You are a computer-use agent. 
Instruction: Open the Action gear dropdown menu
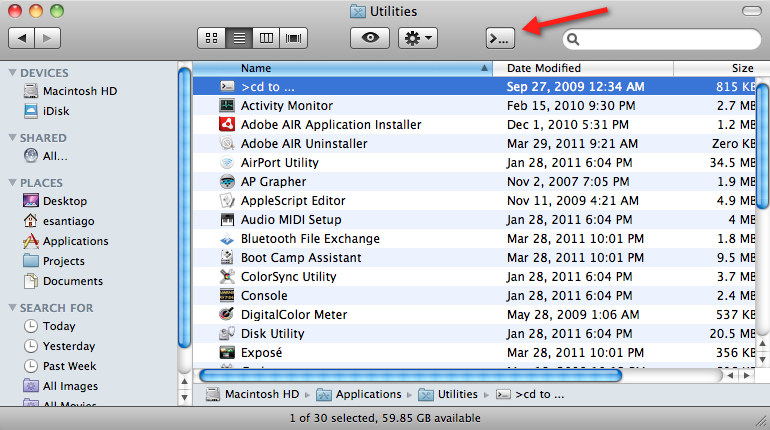(417, 38)
